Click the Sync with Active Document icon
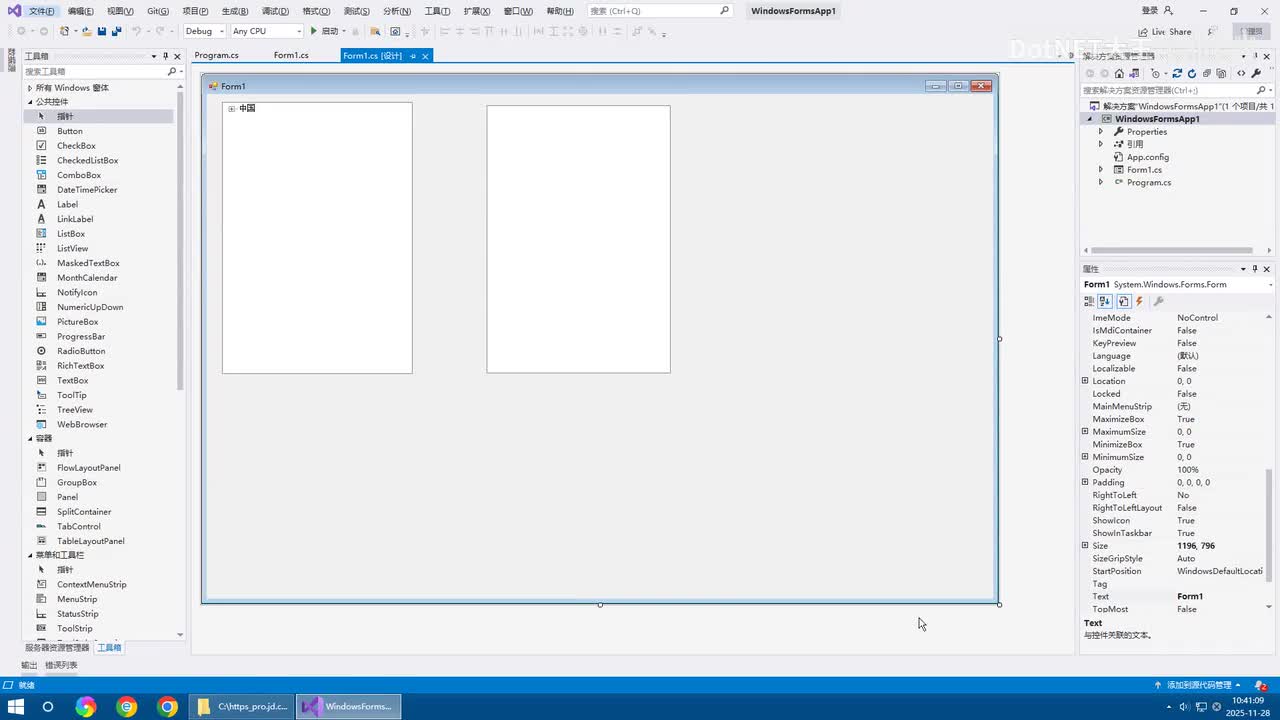Screen dimensions: 1280x720 [x=1176, y=73]
